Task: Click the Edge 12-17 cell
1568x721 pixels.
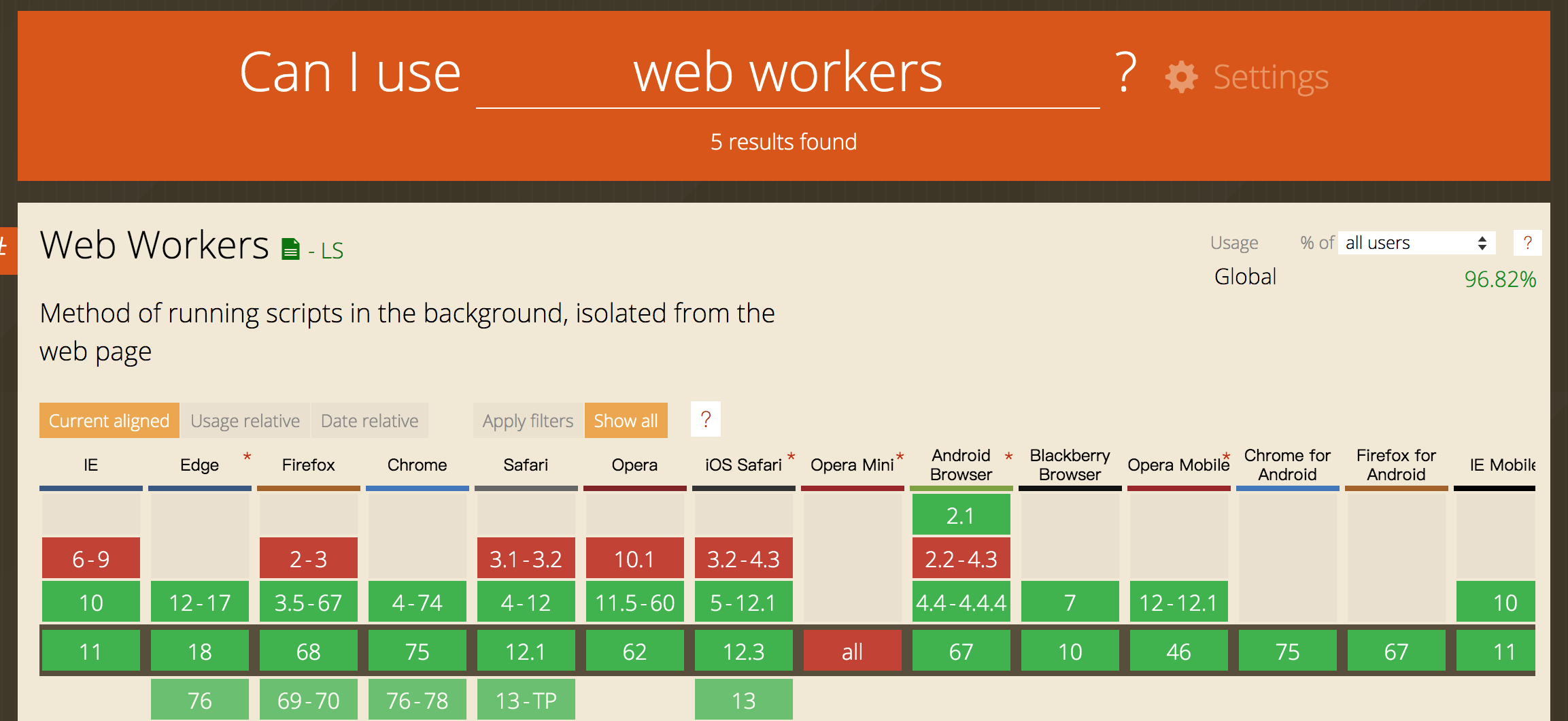Action: coord(200,601)
